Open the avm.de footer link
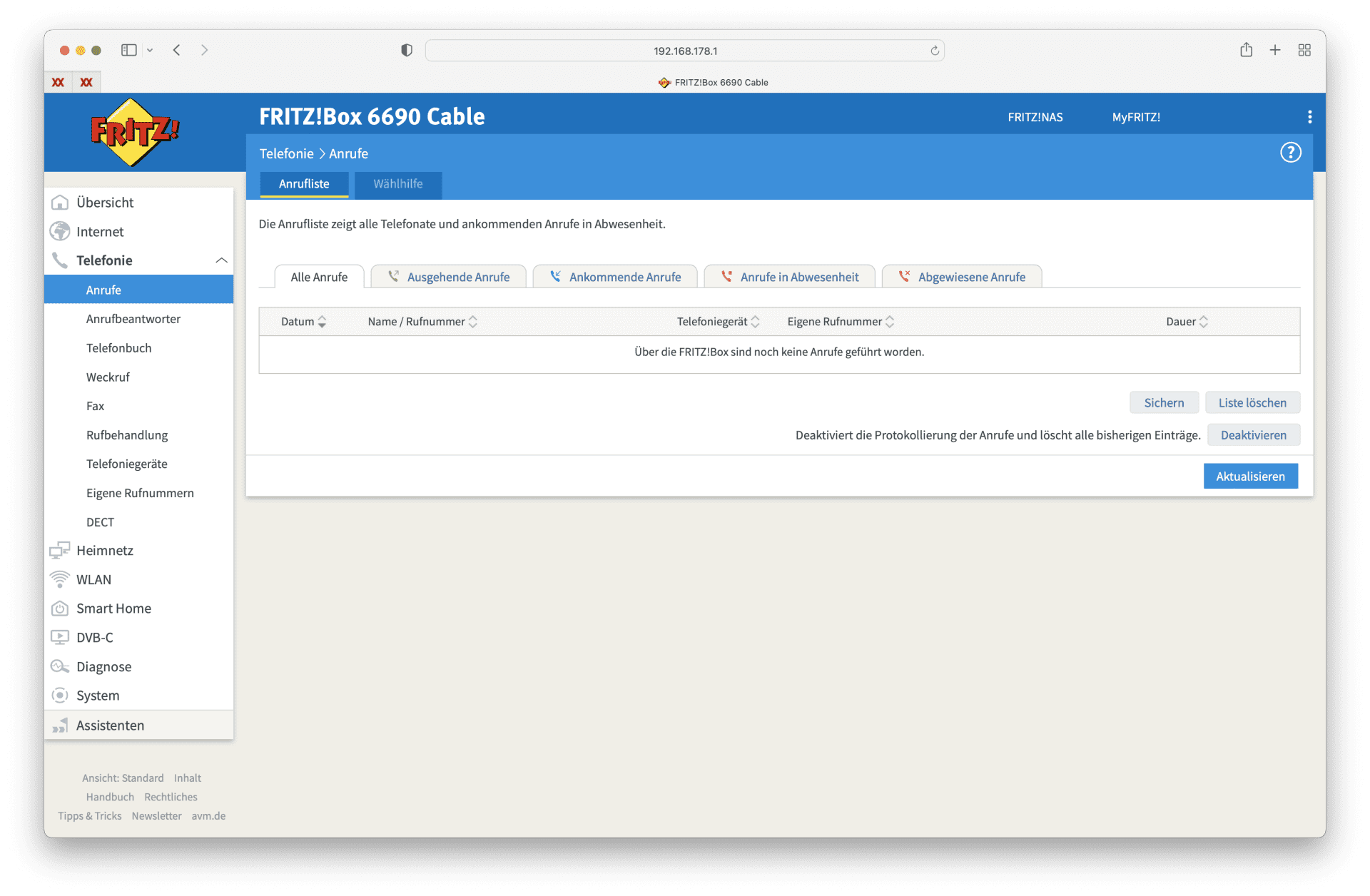Screen dimensions: 1370x896 coord(208,816)
